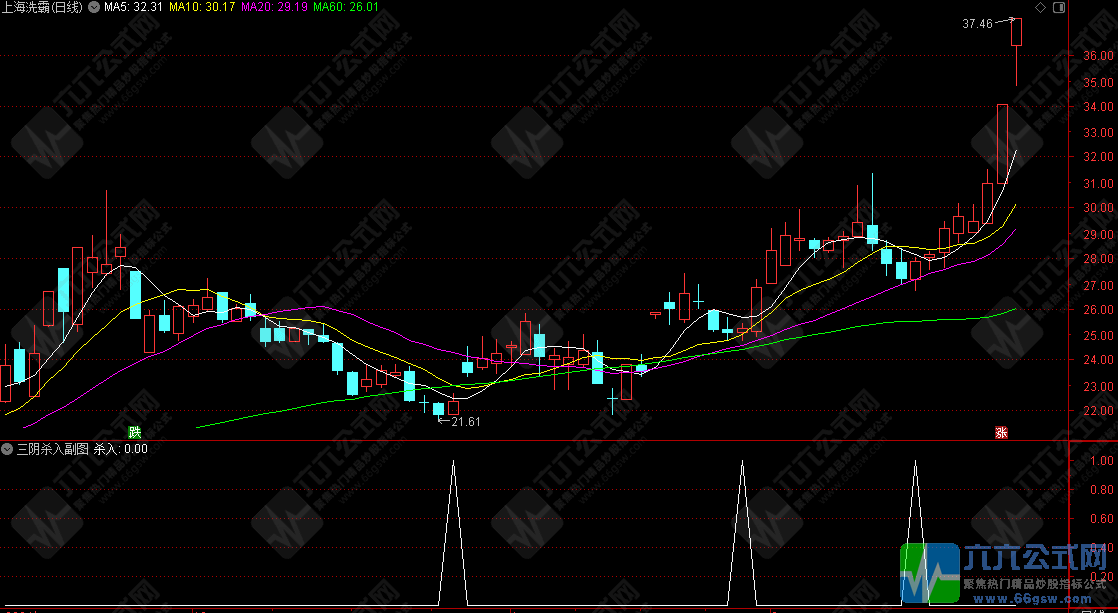1118x613 pixels.
Task: Click the 21.61 low price annotation
Action: point(466,422)
